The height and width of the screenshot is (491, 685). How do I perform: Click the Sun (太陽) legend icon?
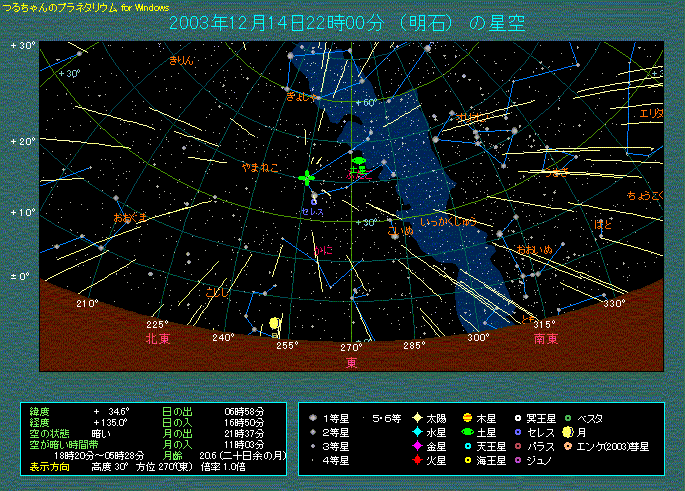[416, 417]
